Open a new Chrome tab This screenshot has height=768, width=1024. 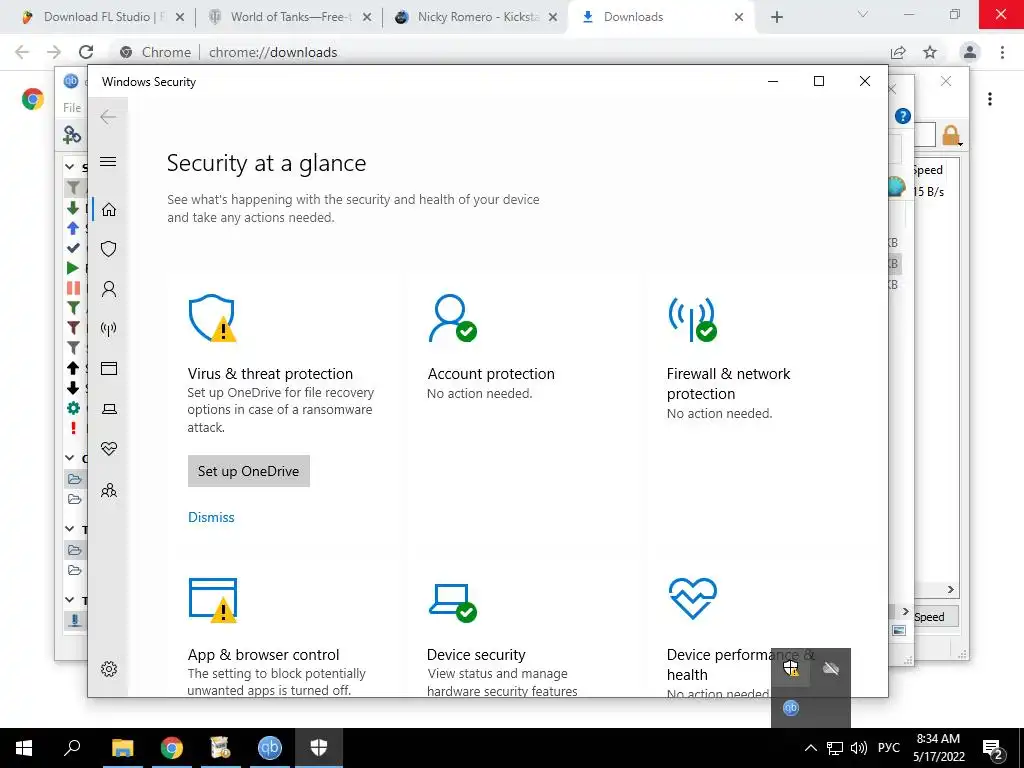coord(776,17)
